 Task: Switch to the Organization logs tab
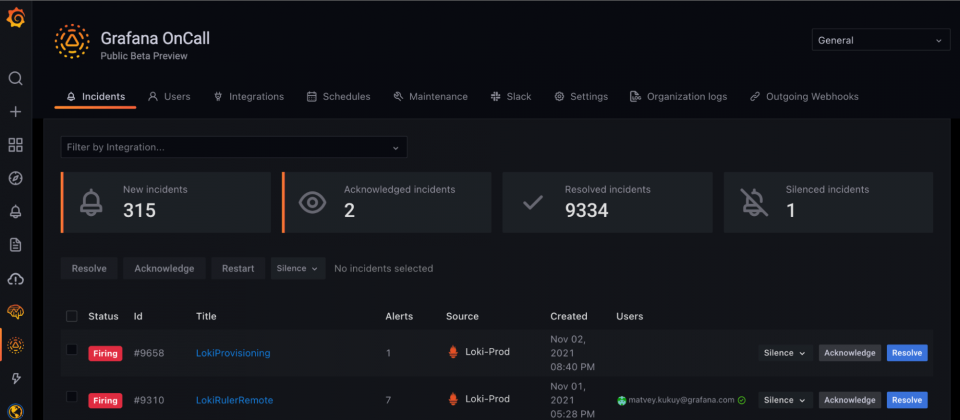[x=678, y=97]
